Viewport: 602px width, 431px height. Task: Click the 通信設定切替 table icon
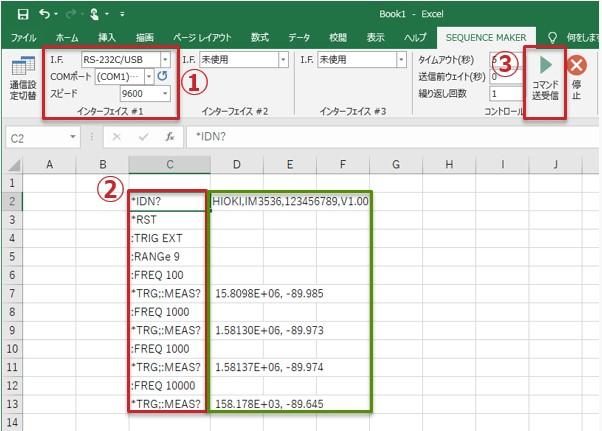(23, 66)
